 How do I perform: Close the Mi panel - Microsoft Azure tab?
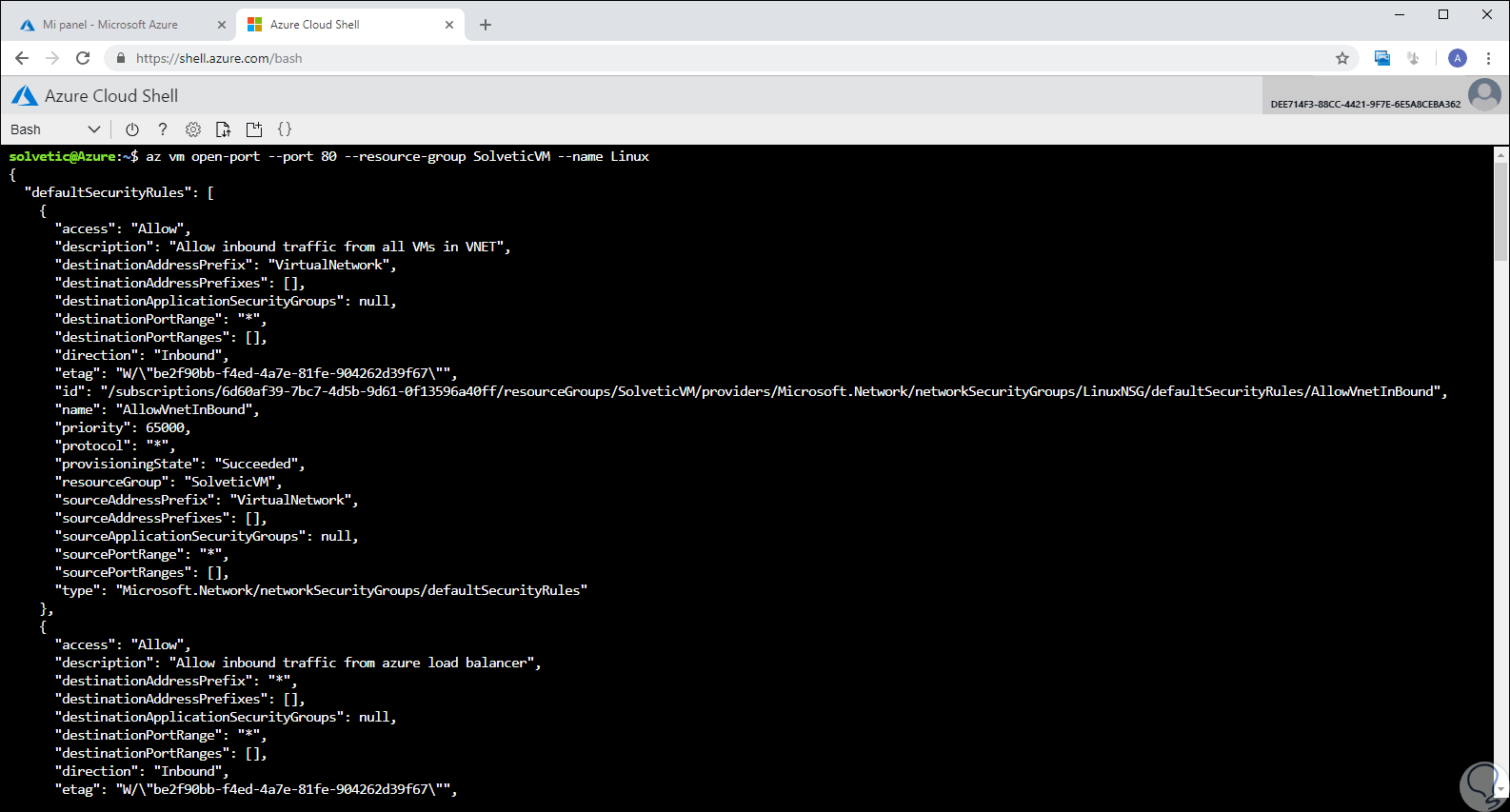[x=222, y=25]
